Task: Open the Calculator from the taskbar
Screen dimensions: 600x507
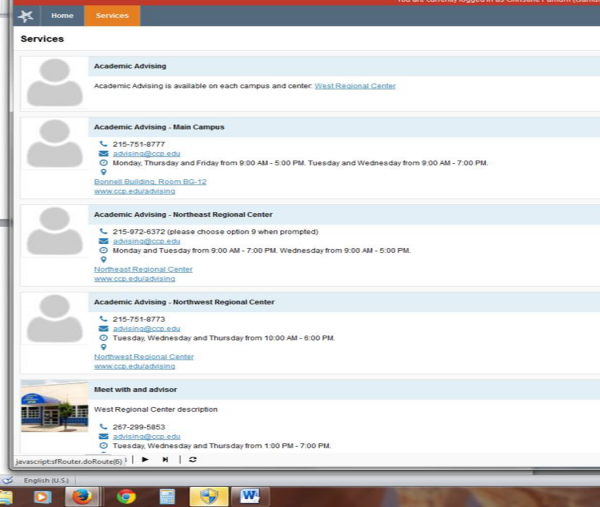Action: click(167, 497)
